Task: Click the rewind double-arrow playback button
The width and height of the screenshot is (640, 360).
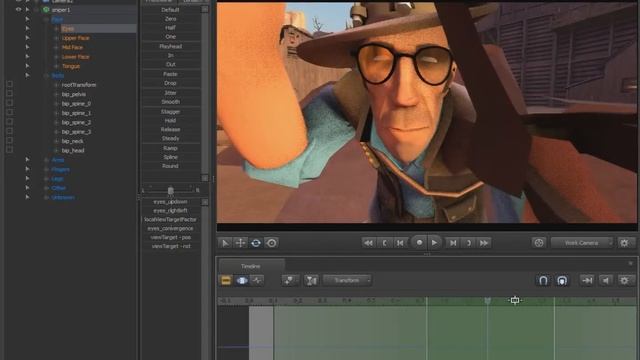Action: pos(368,243)
